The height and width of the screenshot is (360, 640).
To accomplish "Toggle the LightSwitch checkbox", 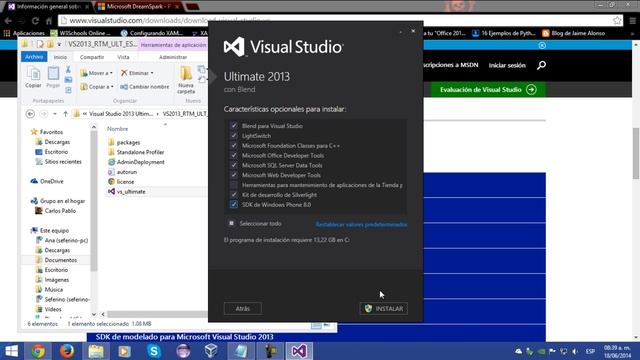I will [234, 136].
